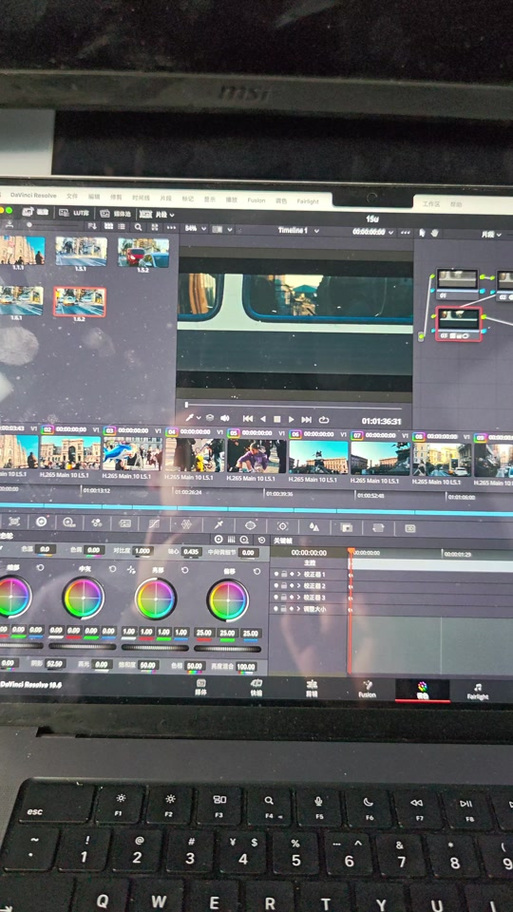Switch the color wheels panel to bars mode
Screen dimensions: 513x912
(231, 540)
